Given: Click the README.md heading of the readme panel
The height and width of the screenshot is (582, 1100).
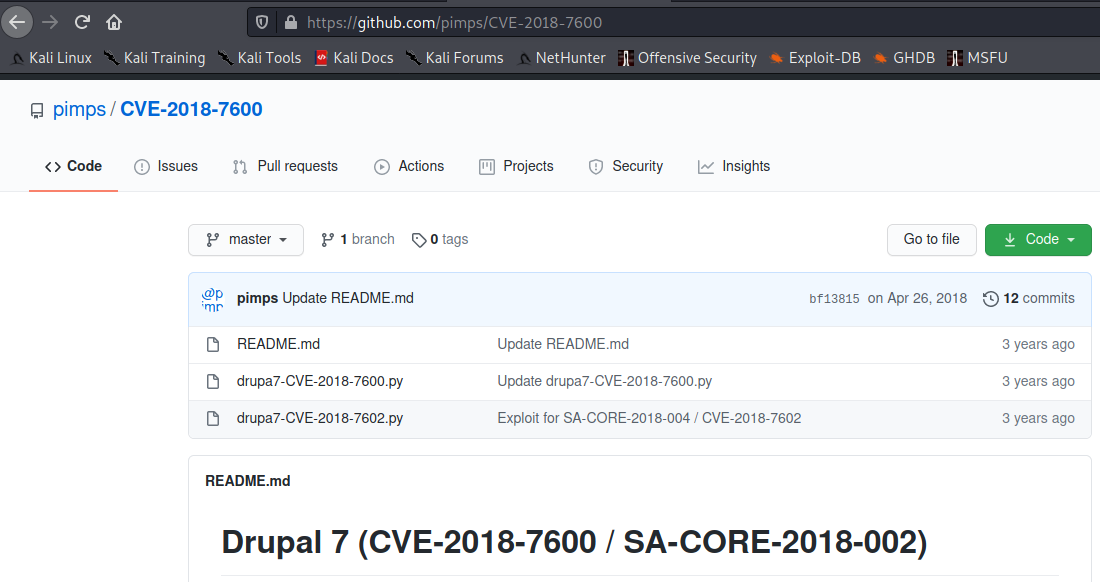Looking at the screenshot, I should (x=248, y=481).
